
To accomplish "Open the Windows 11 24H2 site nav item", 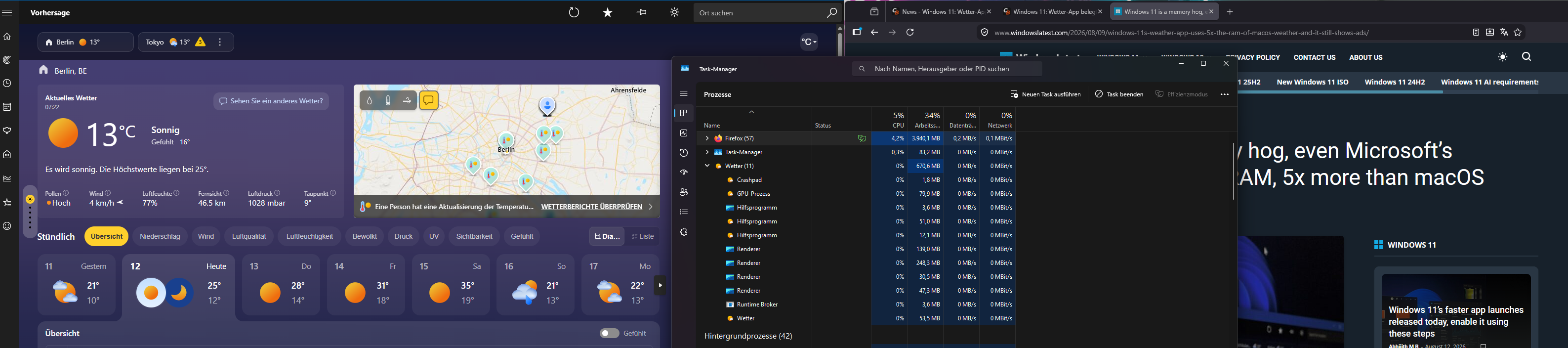I will [1395, 82].
